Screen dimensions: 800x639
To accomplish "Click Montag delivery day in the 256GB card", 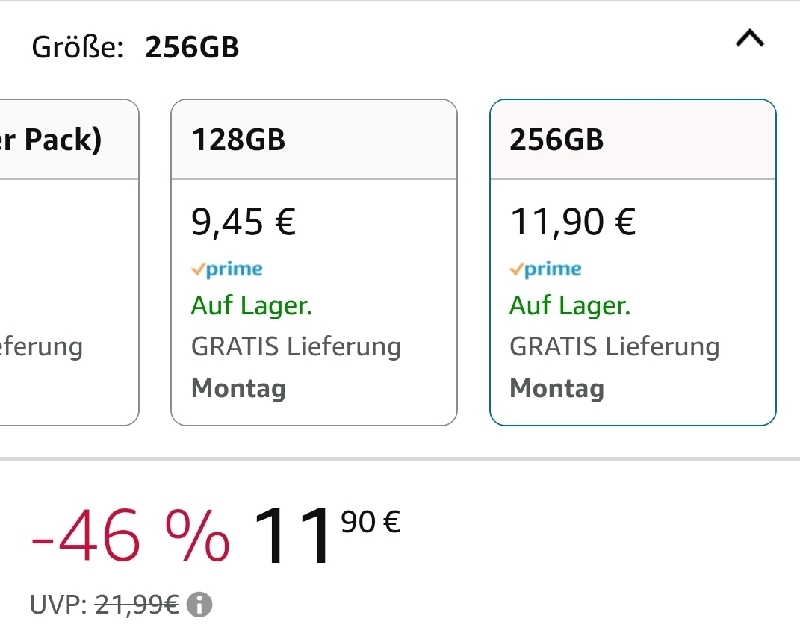I will (x=557, y=388).
